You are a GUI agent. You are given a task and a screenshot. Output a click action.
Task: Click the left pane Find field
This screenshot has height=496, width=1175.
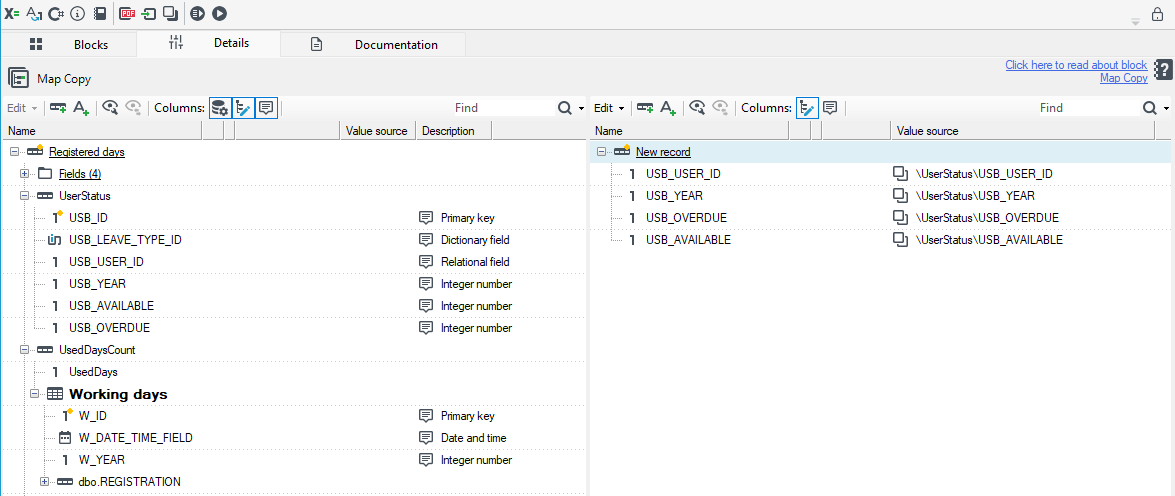pyautogui.click(x=504, y=108)
